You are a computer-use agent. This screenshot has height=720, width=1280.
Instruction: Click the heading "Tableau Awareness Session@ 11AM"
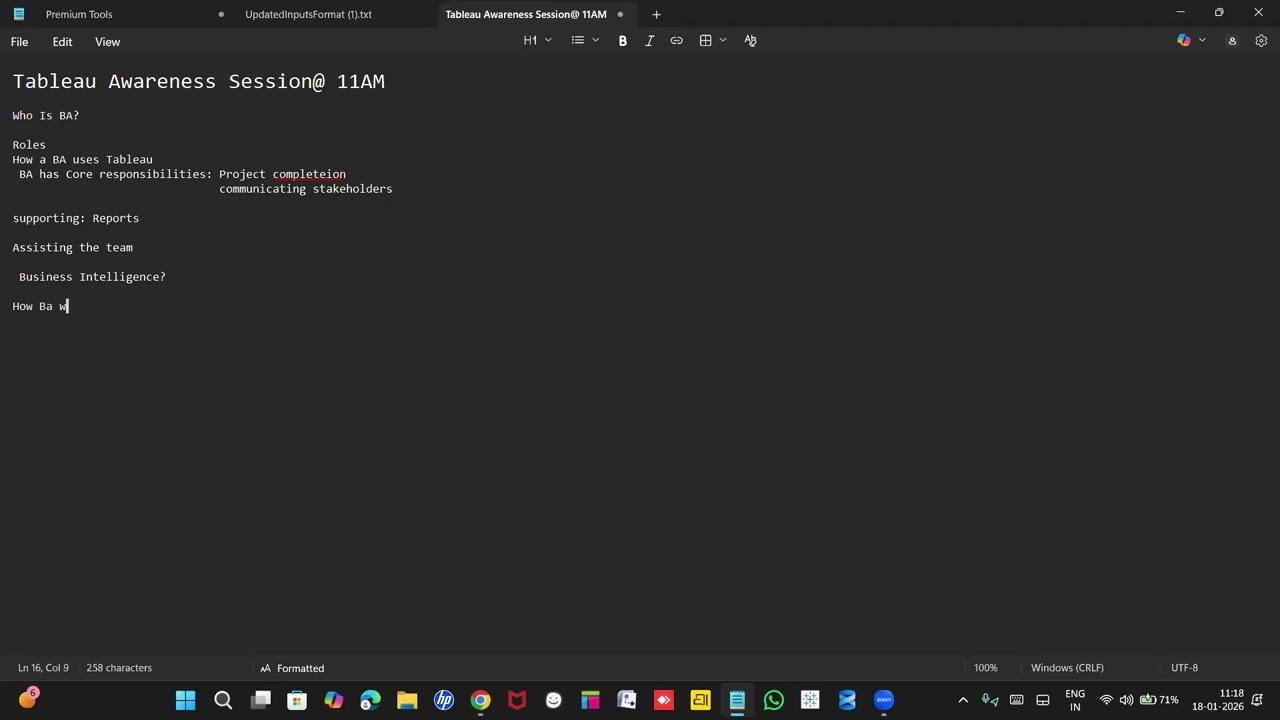click(199, 82)
